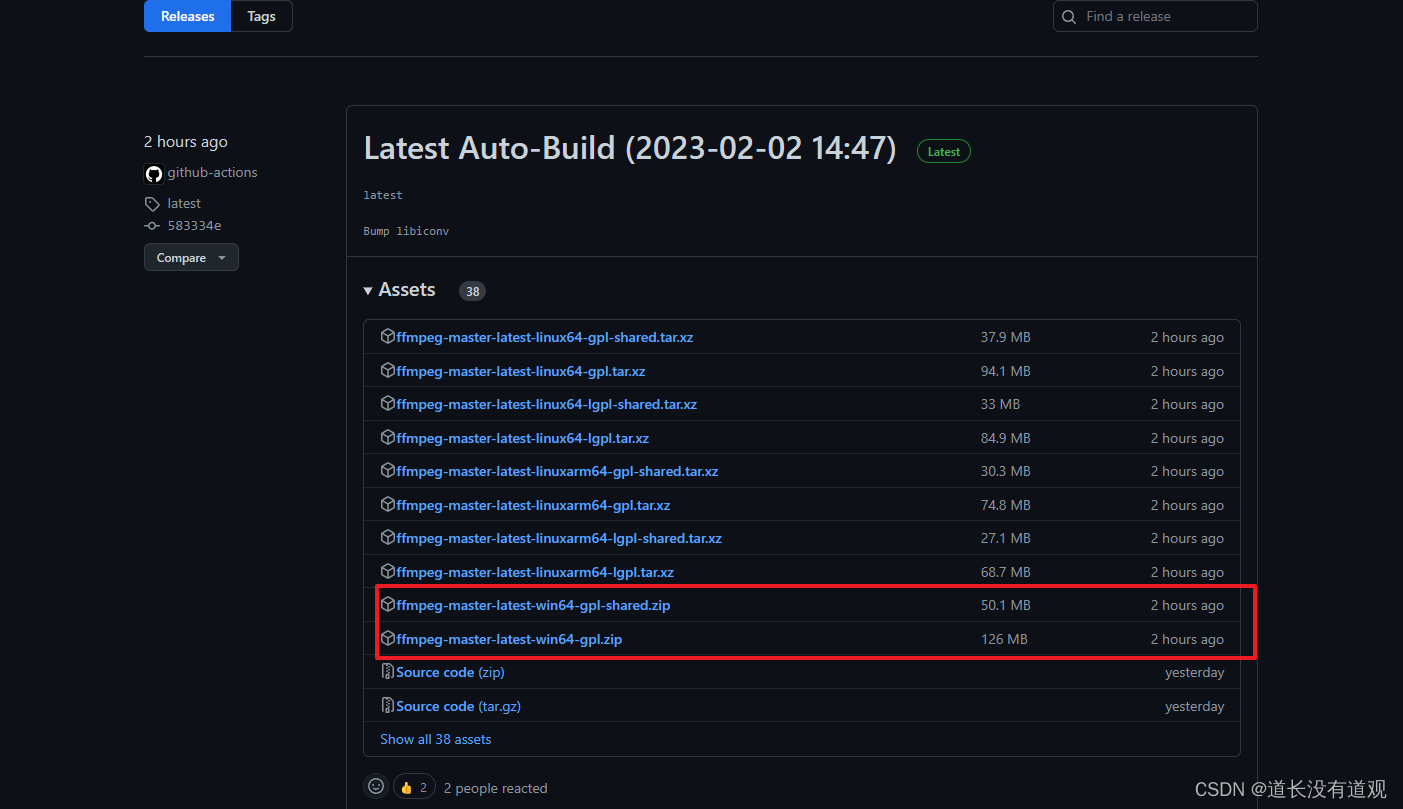Viewport: 1403px width, 809px height.
Task: Download Source code (zip)
Action: 450,672
